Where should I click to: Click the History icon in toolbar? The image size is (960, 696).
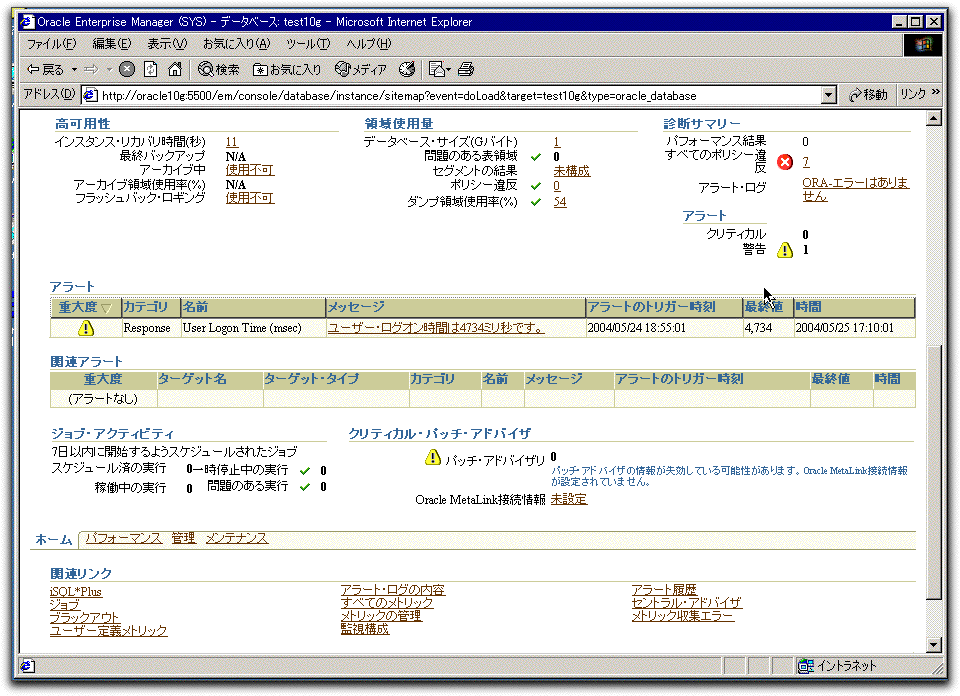(x=407, y=70)
